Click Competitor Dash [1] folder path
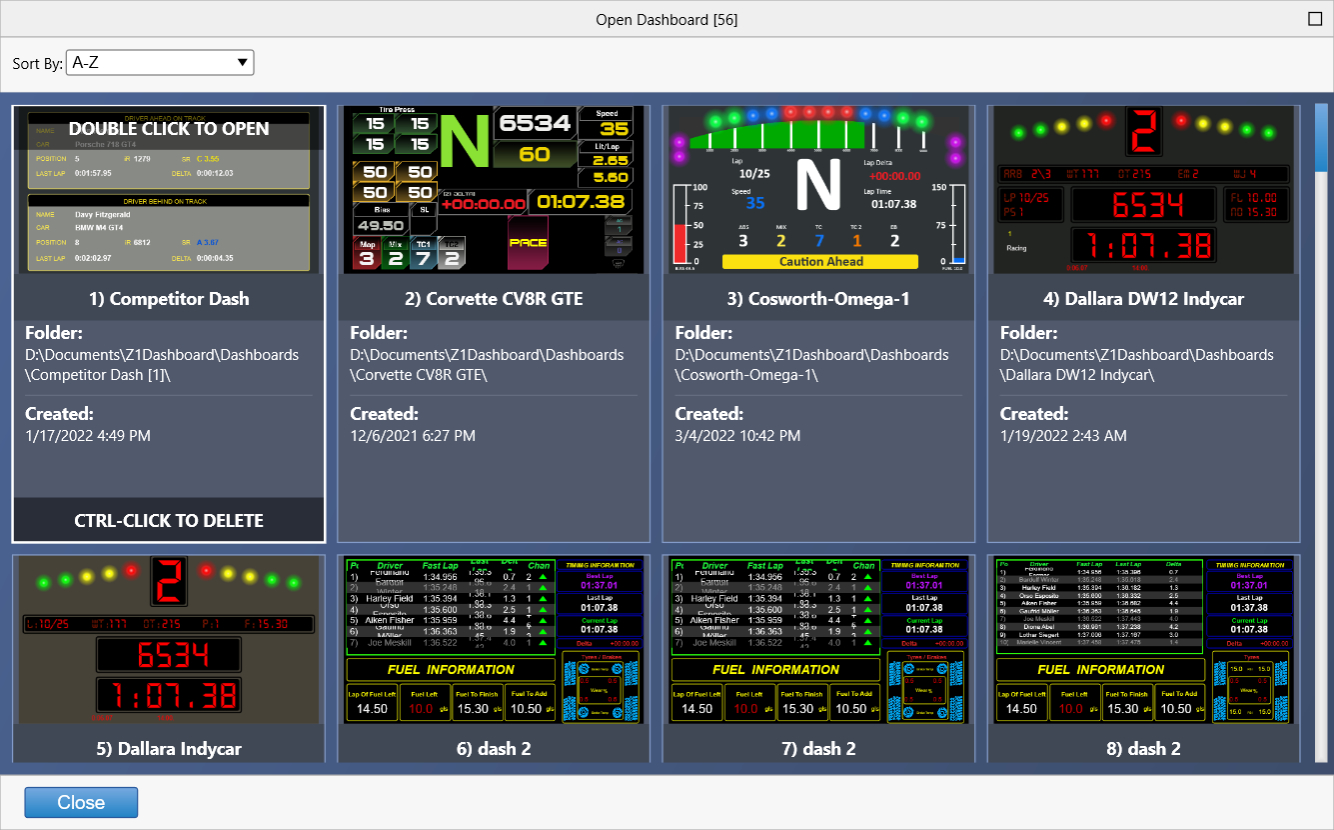The height and width of the screenshot is (830, 1334). point(162,365)
